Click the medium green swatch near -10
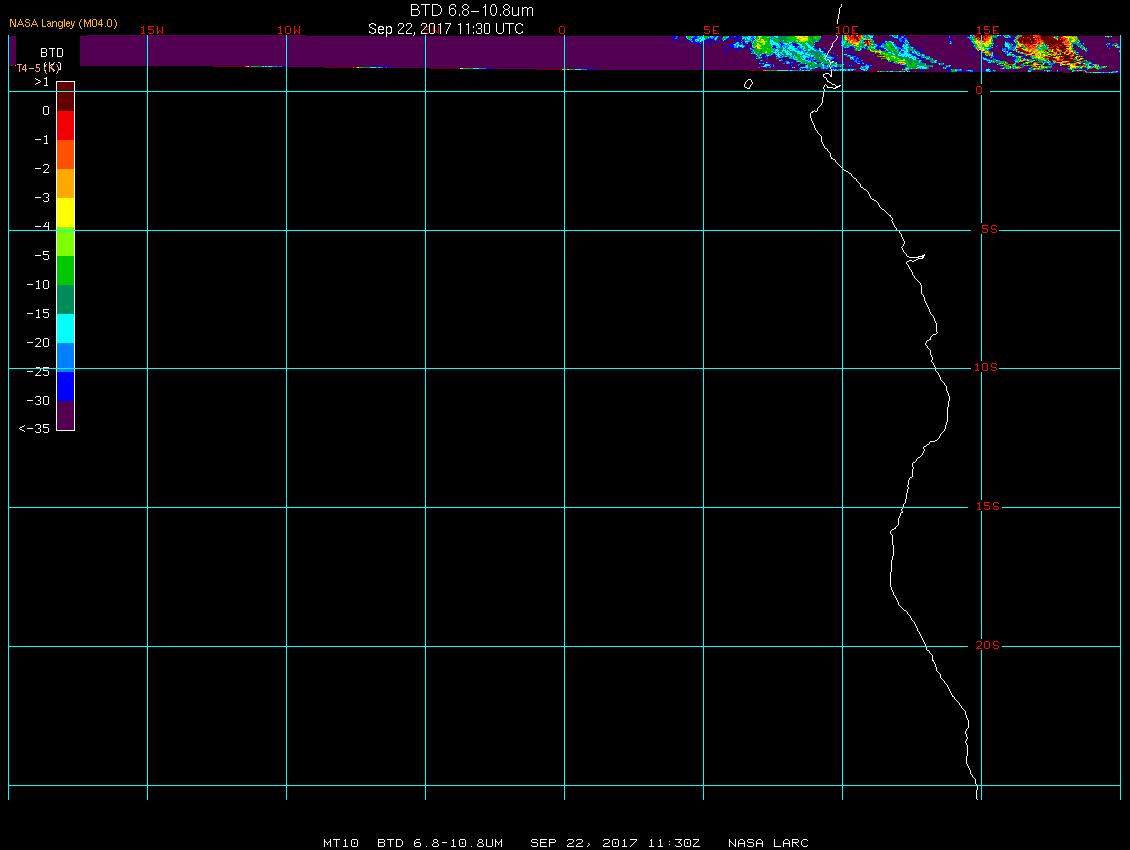 (x=66, y=270)
